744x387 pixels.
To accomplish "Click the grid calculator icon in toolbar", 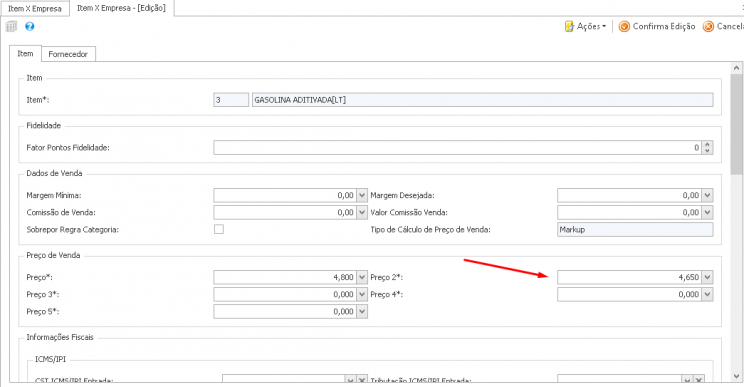I will pos(11,27).
